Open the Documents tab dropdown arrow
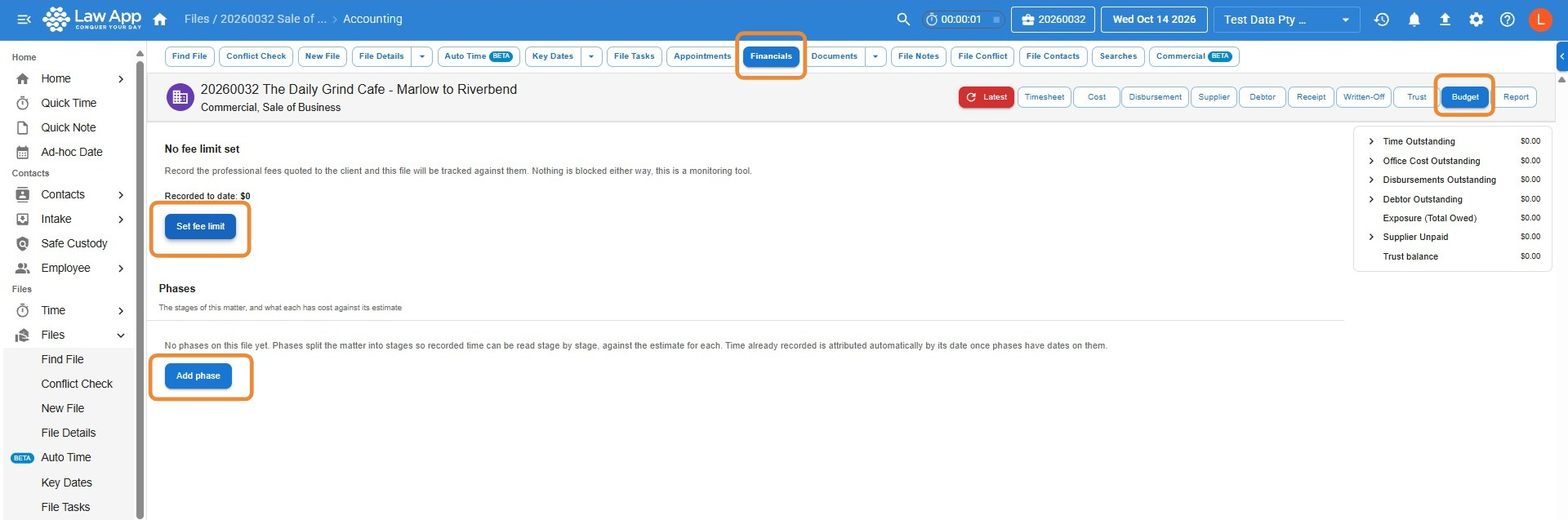 point(875,56)
